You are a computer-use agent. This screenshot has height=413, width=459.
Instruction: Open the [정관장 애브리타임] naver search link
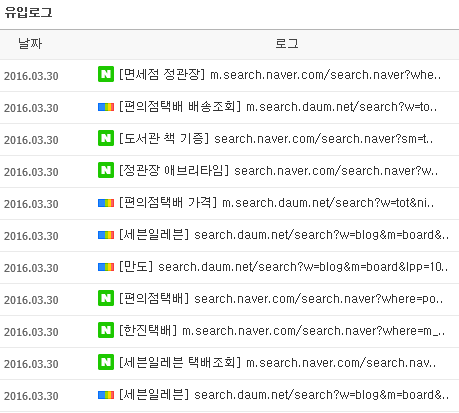279,170
